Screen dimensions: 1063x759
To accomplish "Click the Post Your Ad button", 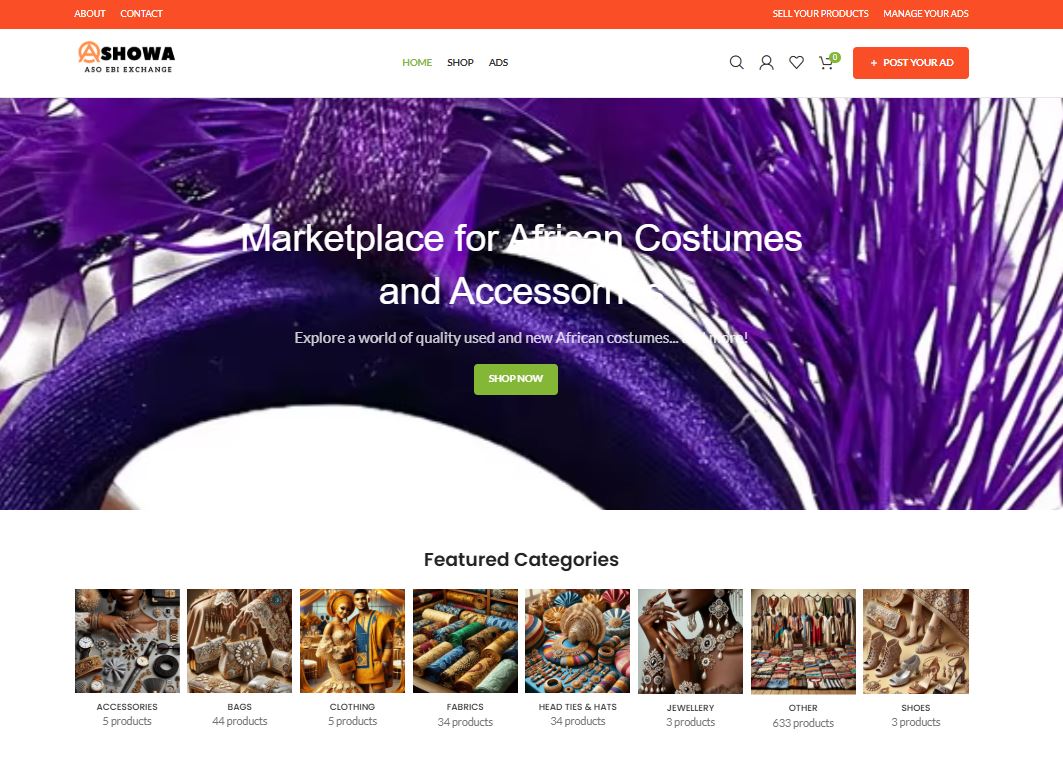I will tap(910, 62).
